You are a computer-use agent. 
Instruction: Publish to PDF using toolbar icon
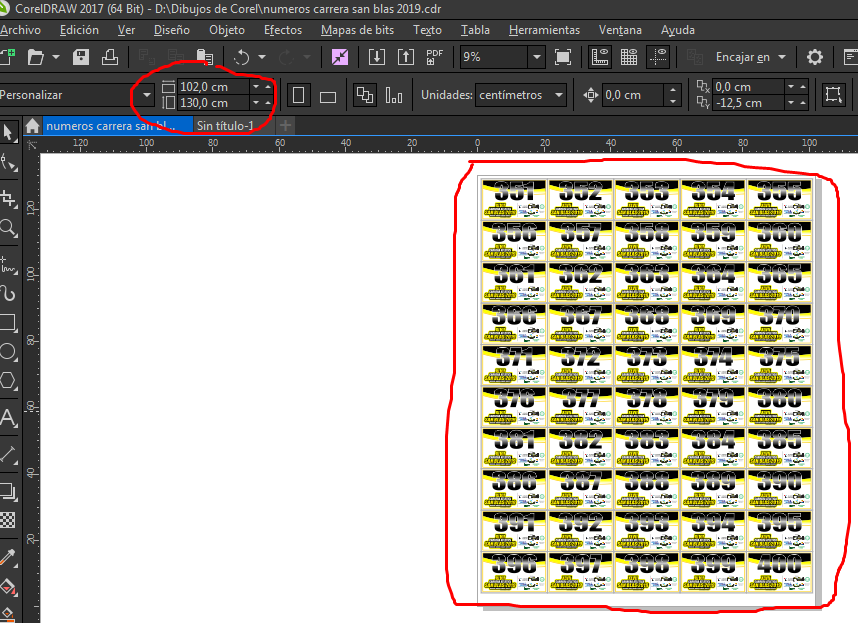tap(434, 57)
